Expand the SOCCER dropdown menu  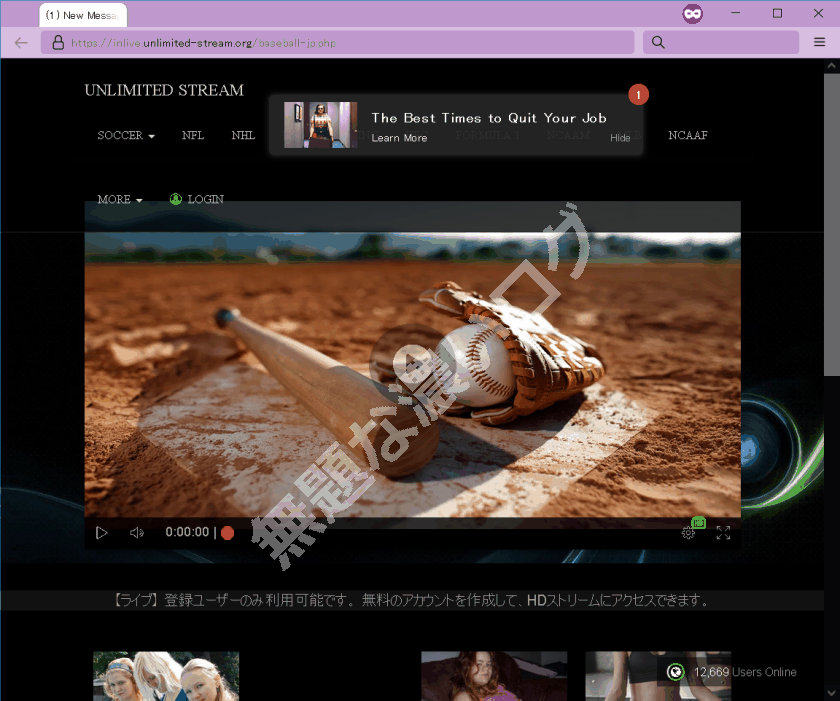pos(126,135)
